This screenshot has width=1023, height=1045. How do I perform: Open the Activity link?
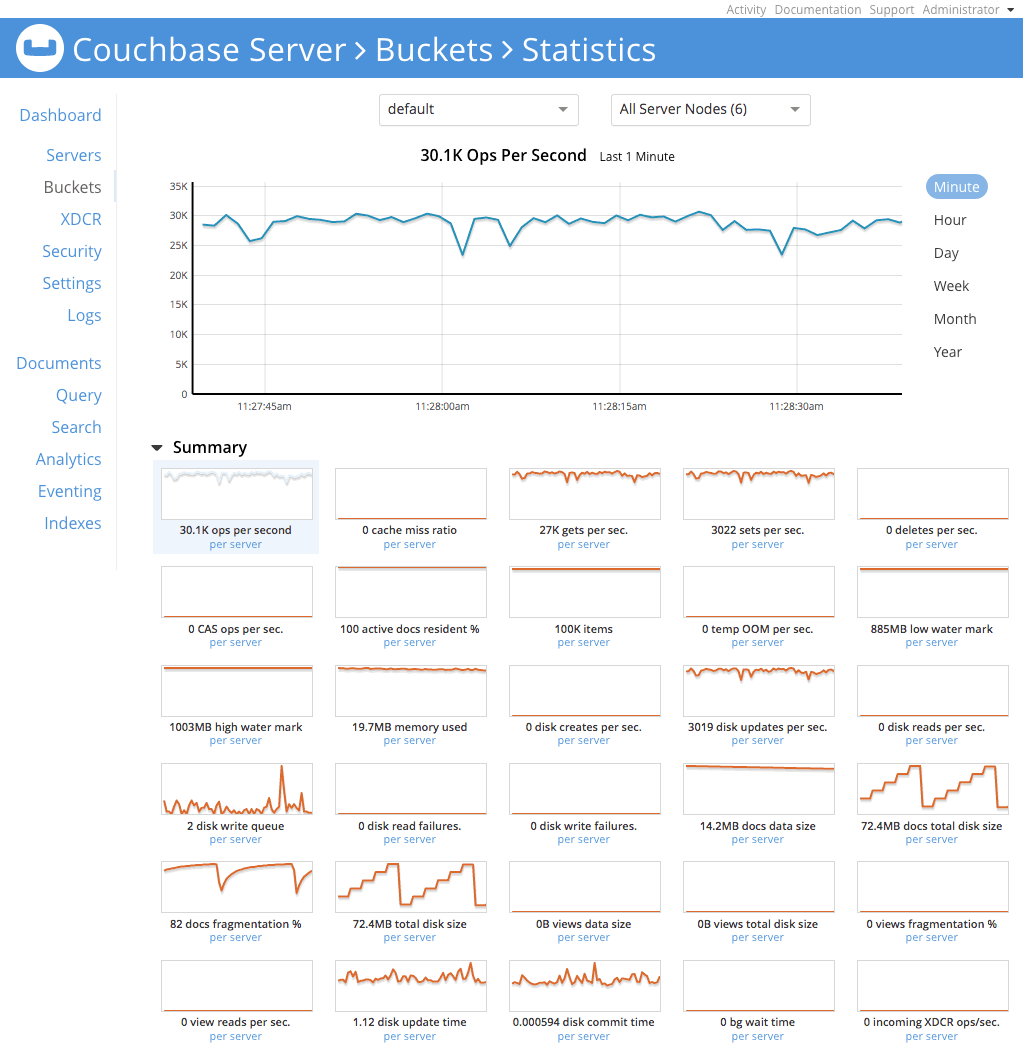click(x=746, y=9)
